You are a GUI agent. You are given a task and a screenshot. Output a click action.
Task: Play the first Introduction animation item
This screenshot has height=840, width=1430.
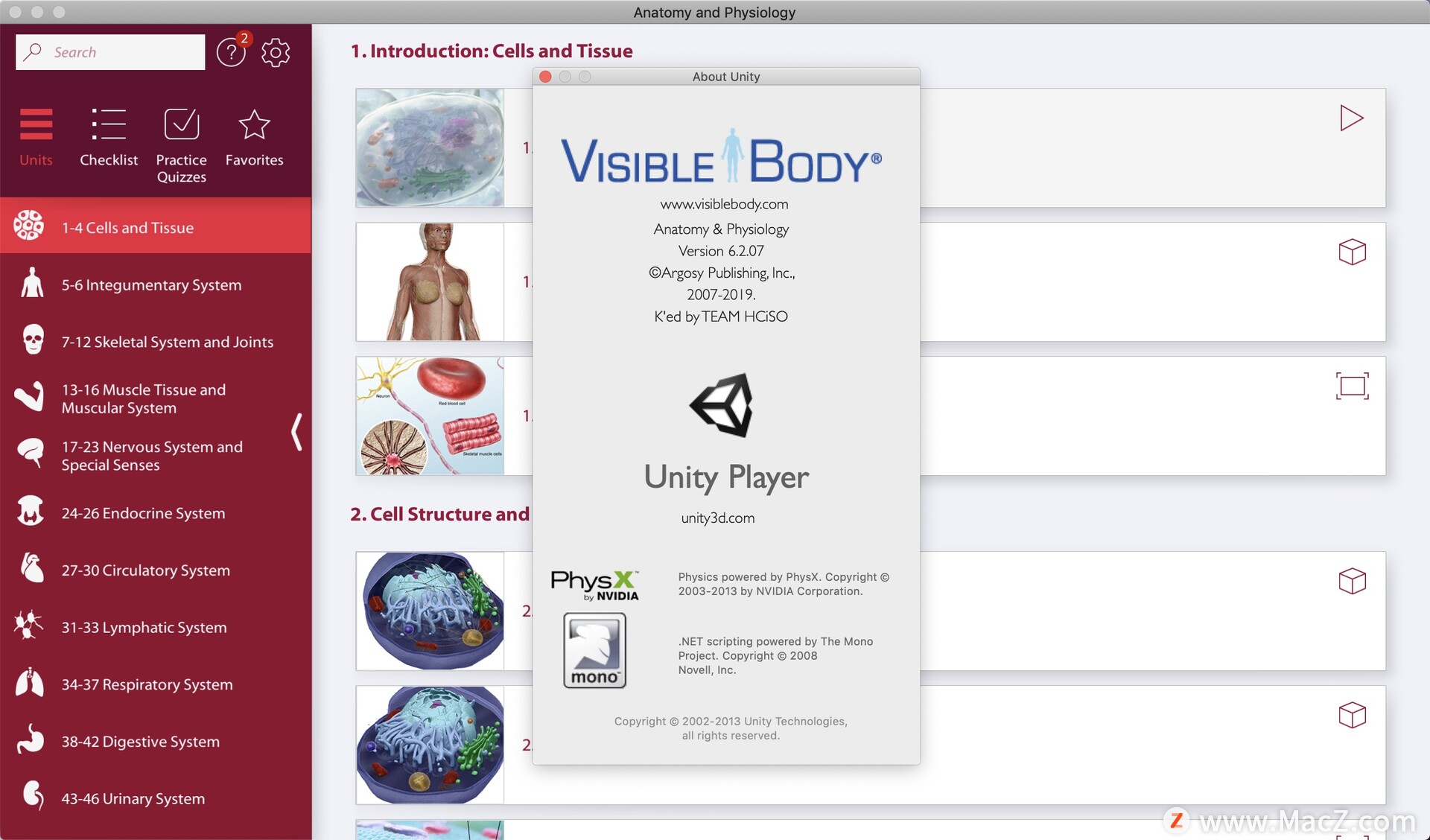pyautogui.click(x=1351, y=118)
